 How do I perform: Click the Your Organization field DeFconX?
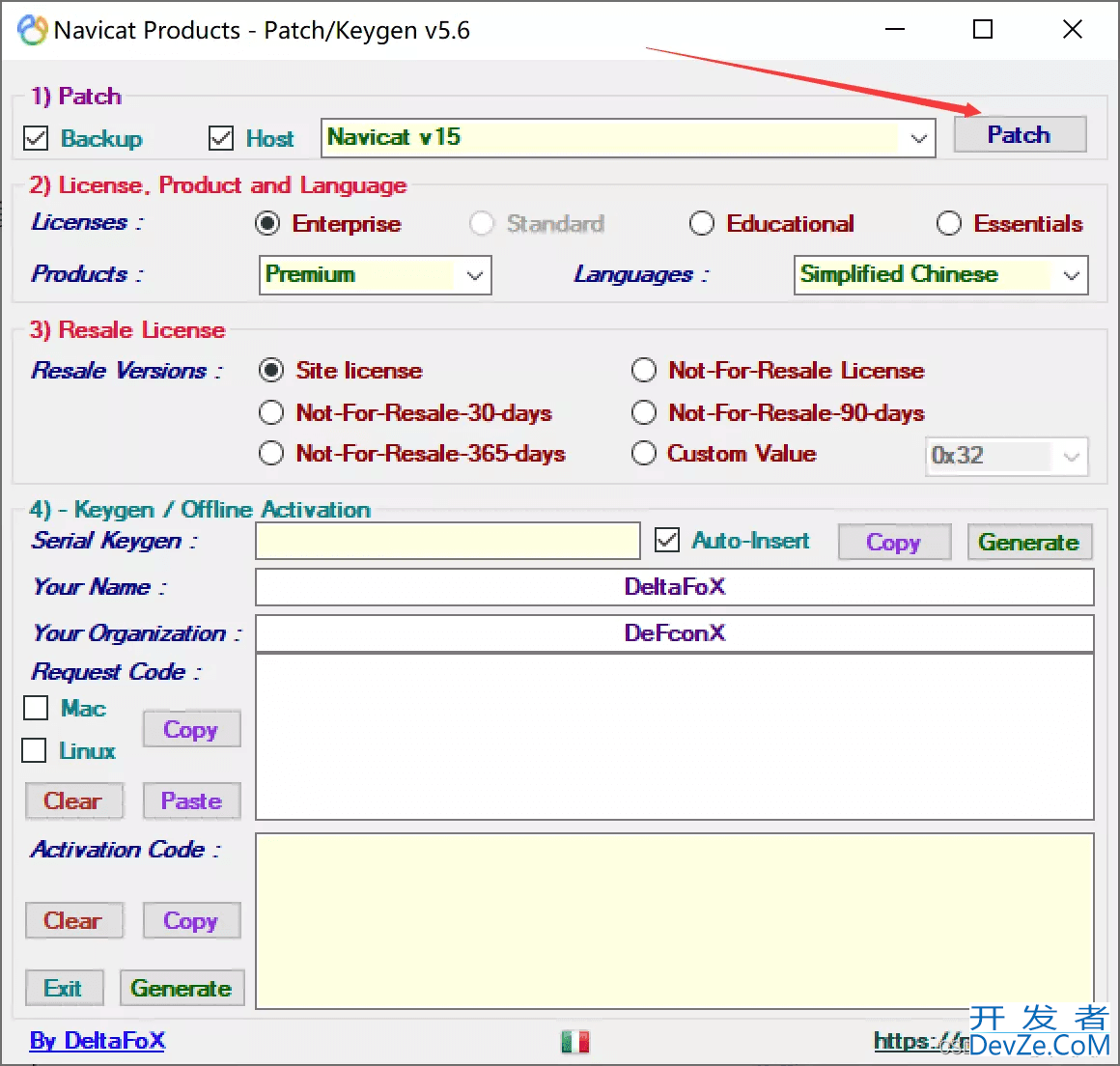[x=674, y=633]
